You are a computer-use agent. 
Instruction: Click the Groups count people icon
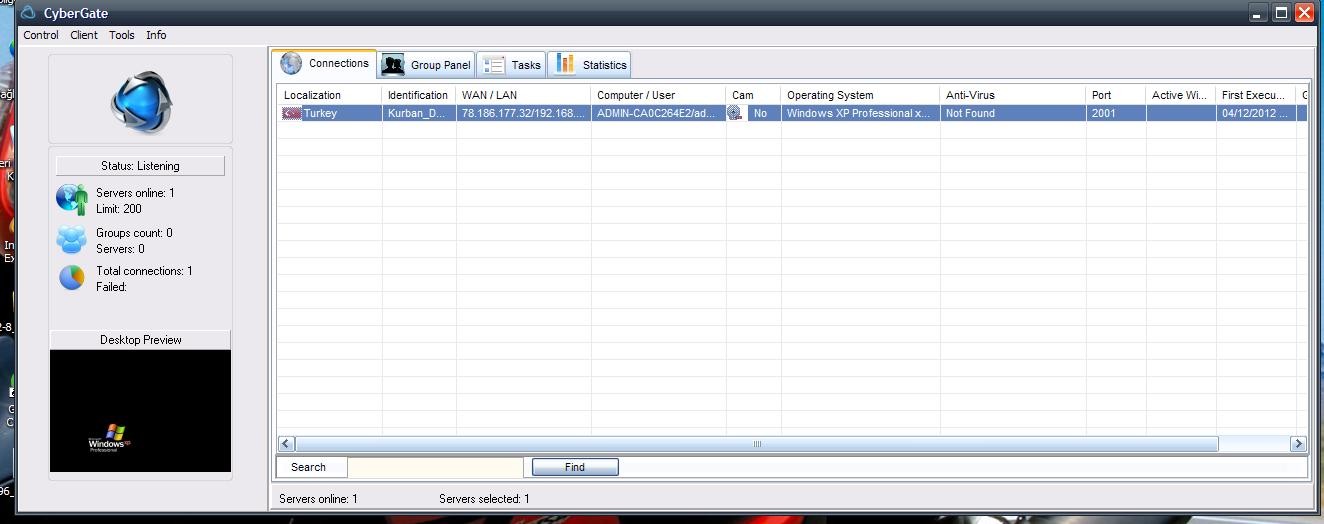pyautogui.click(x=72, y=240)
